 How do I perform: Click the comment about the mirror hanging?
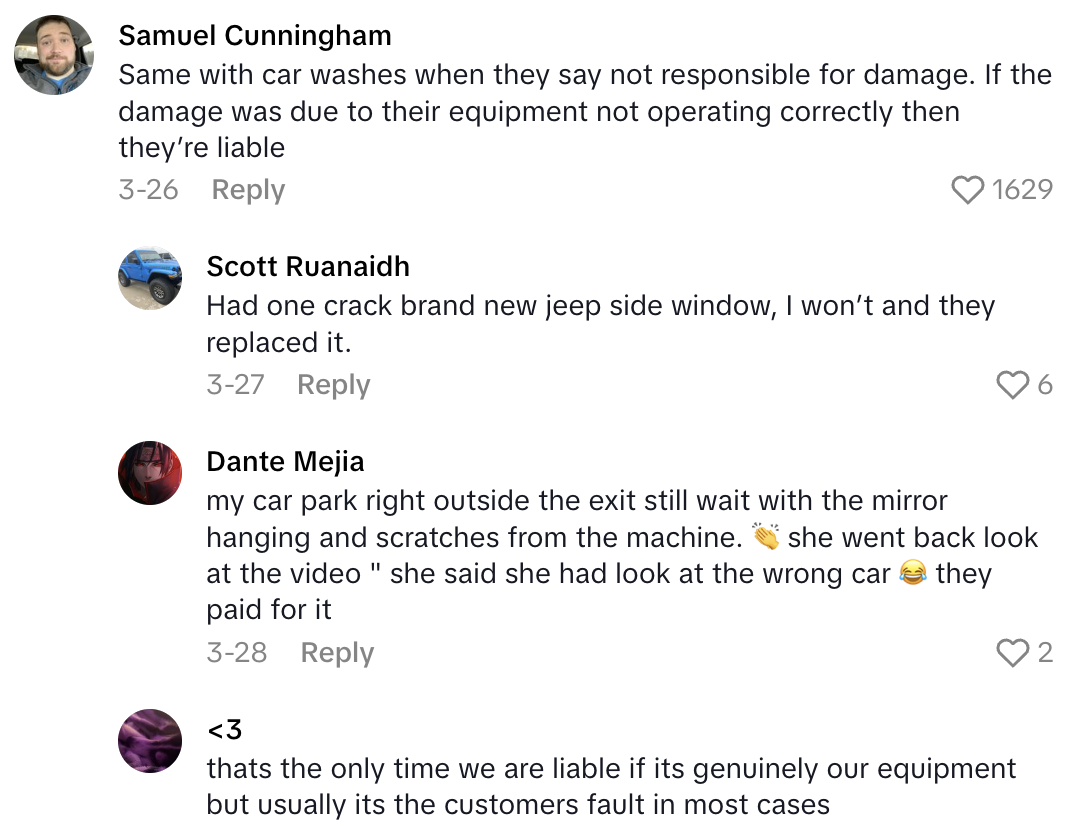[620, 555]
